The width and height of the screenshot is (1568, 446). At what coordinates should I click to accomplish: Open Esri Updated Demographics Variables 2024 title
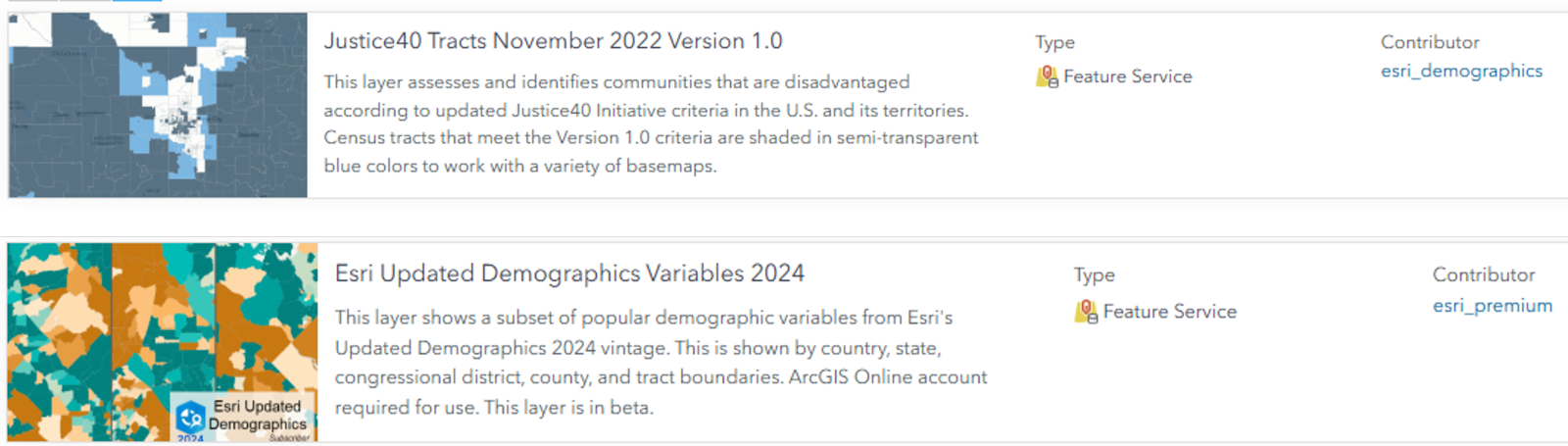pyautogui.click(x=569, y=273)
